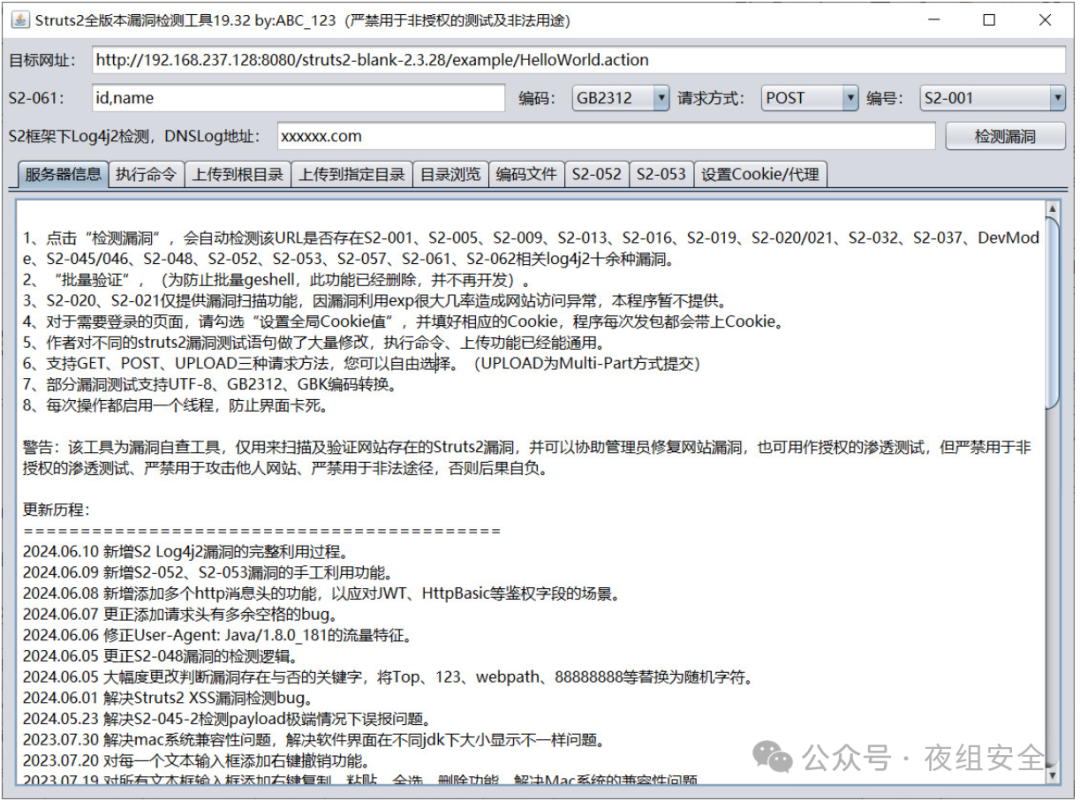
Task: Close the Struts2 tool window
Action: 1045,20
